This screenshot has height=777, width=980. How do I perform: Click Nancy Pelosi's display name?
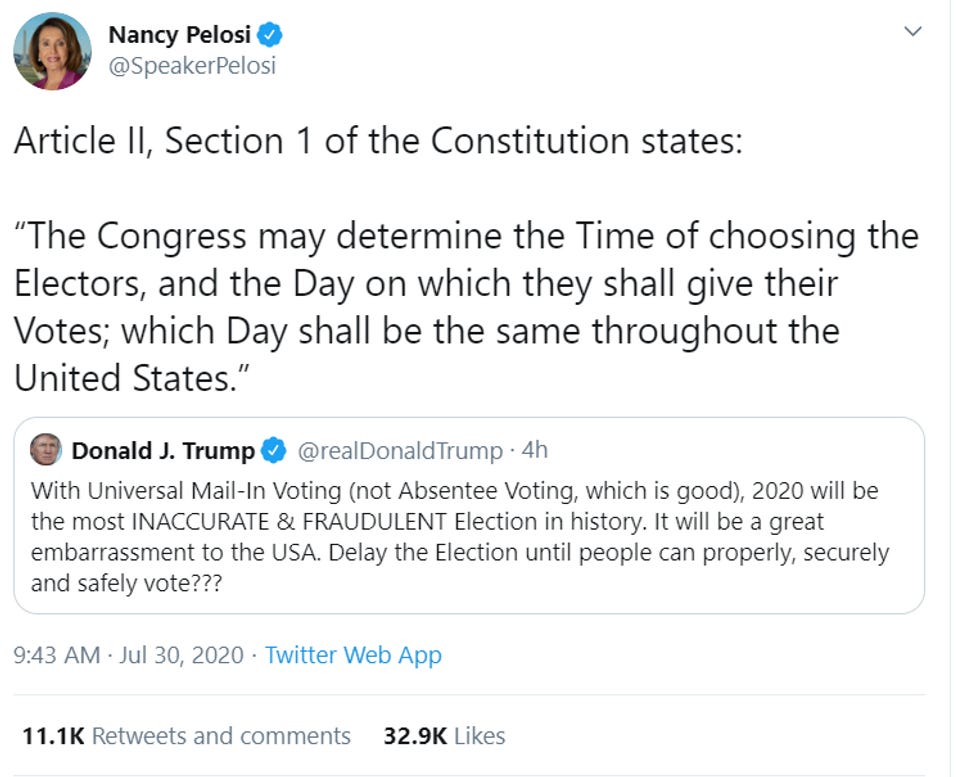click(x=180, y=33)
